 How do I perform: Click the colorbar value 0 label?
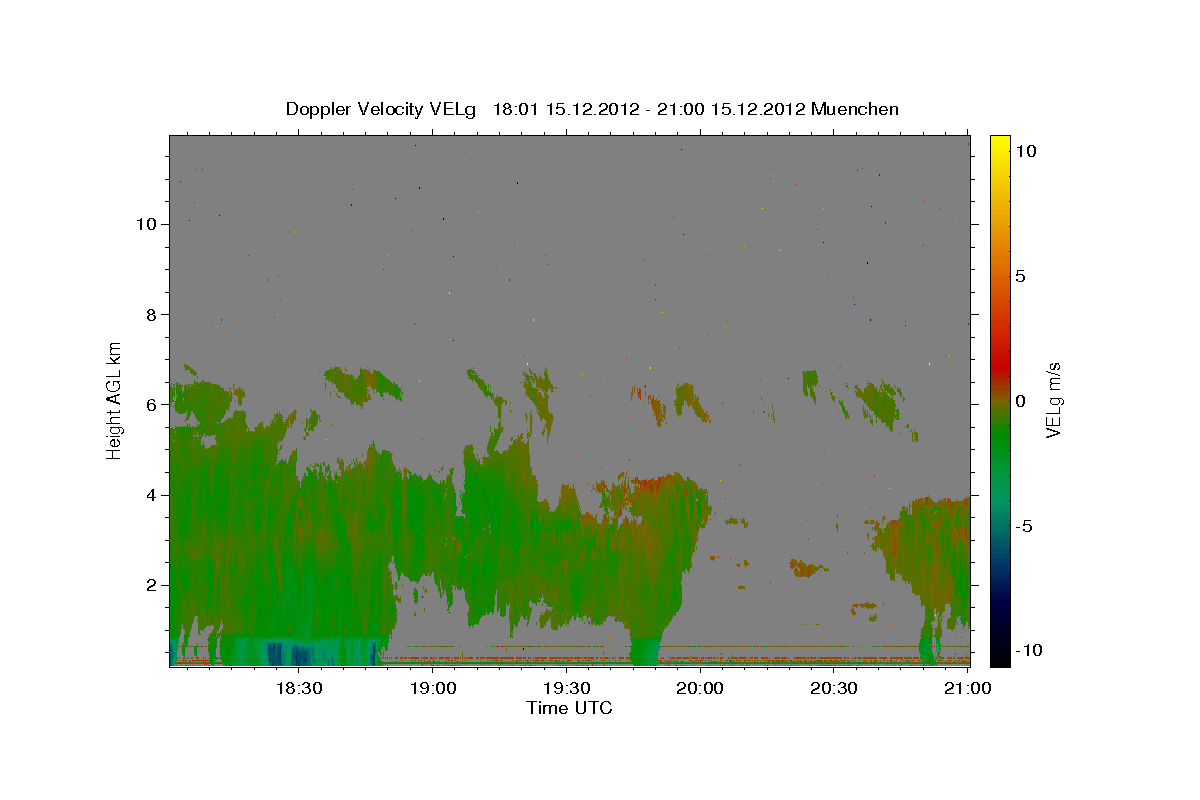pos(1020,401)
